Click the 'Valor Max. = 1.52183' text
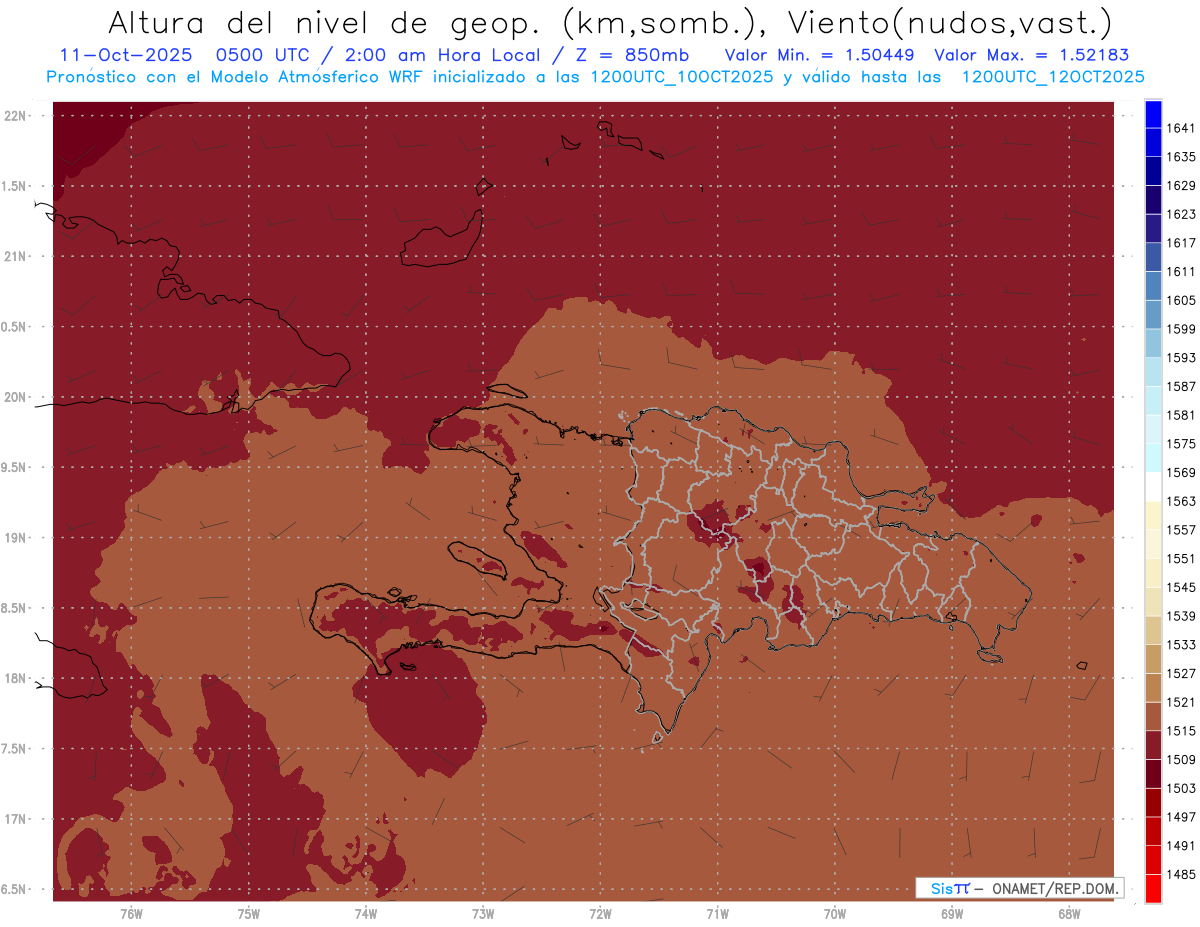Screen dimensions: 1200x927 click(x=1034, y=55)
